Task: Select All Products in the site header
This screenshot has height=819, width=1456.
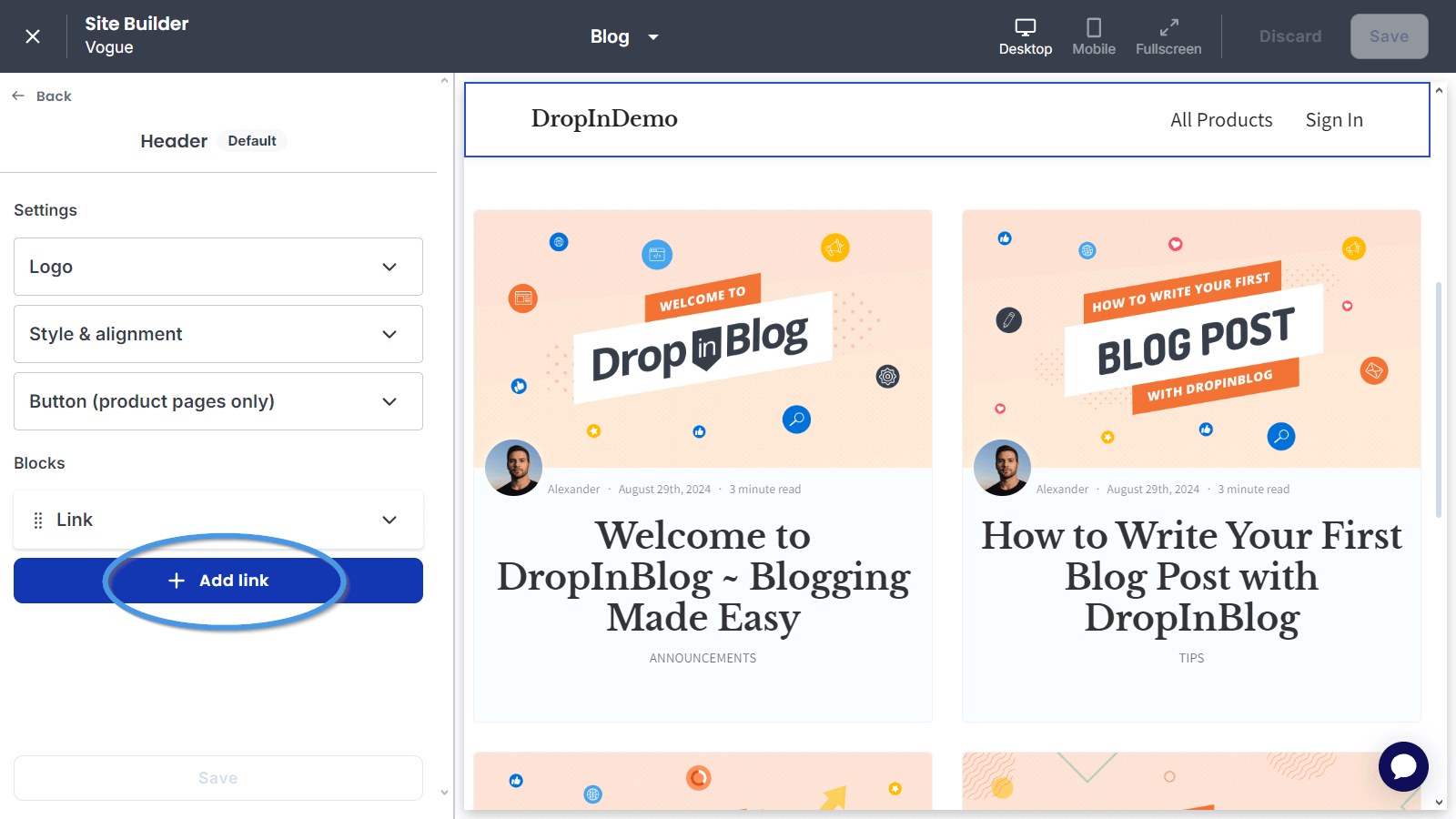Action: click(1221, 119)
